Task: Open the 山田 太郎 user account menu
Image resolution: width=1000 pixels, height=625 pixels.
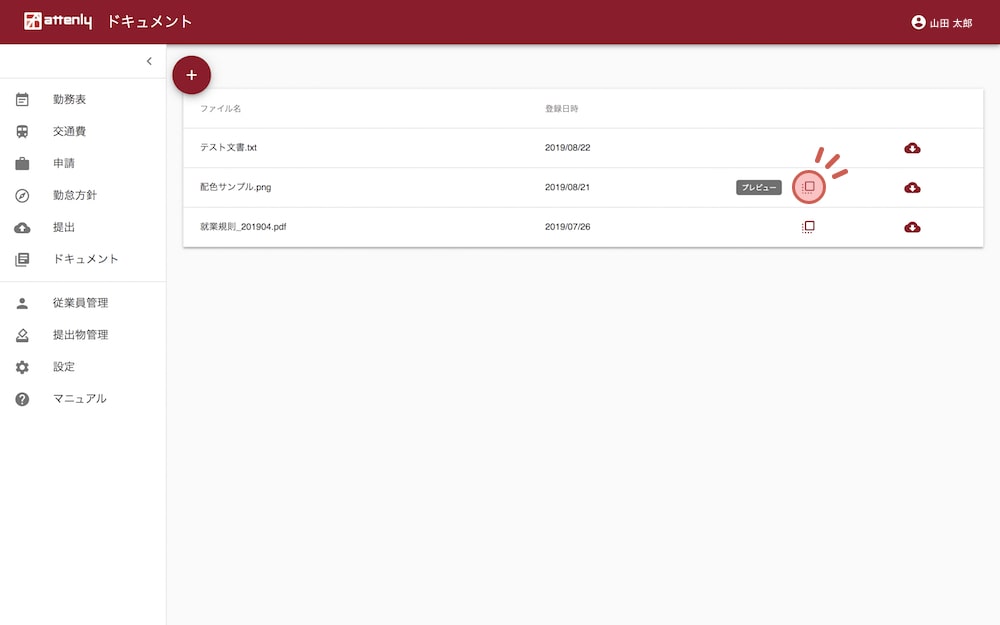Action: [x=941, y=22]
